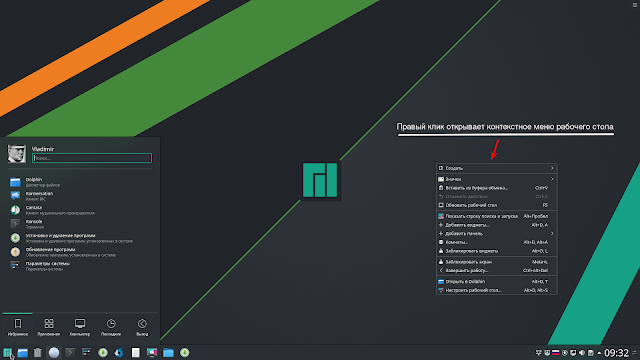640x360 pixels.
Task: Show hidden tray icons with up arrow
Action: 599,353
